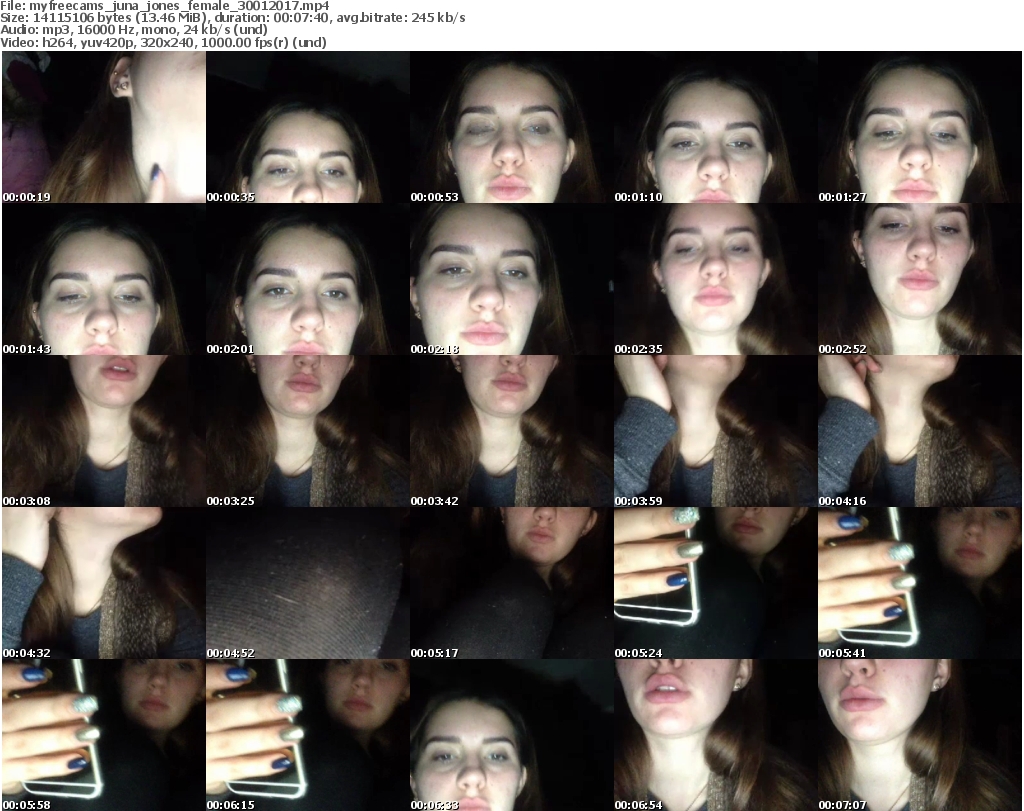Select the thumbnail stamped 00:04:32

click(x=104, y=583)
